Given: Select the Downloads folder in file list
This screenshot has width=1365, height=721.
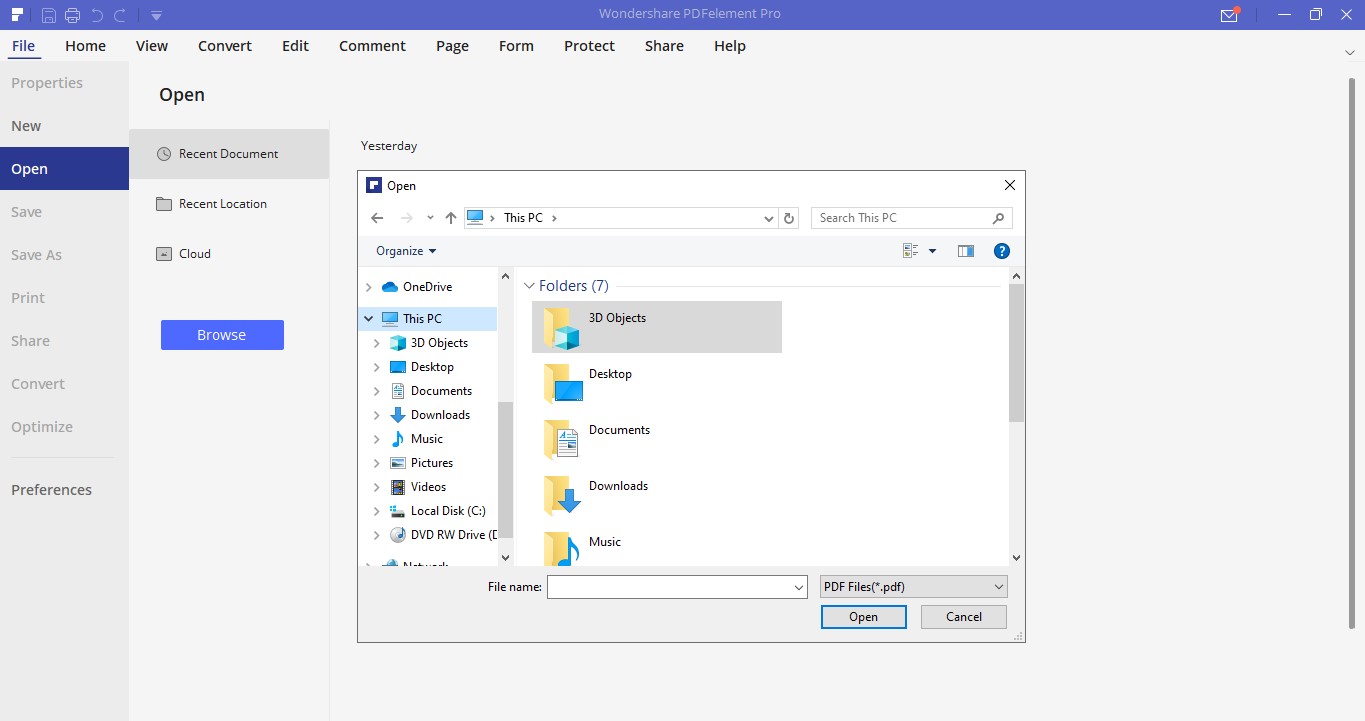Looking at the screenshot, I should pos(657,495).
